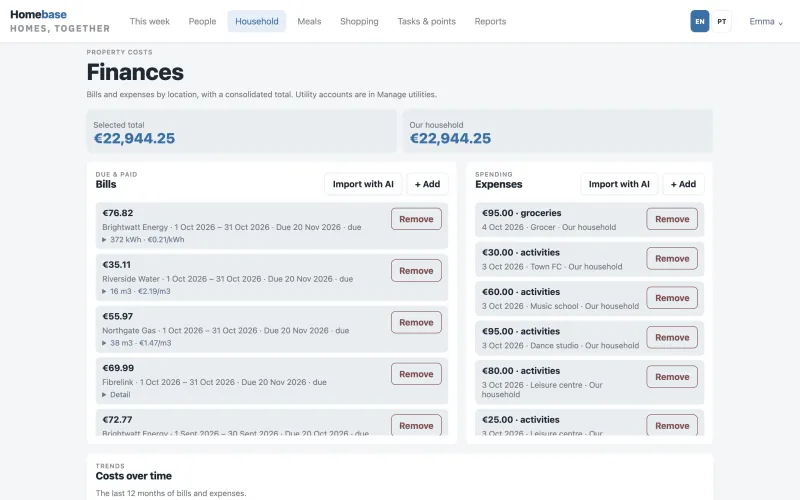Image resolution: width=800 pixels, height=500 pixels.
Task: Remove the €95.00 Dance studio expense
Action: [672, 337]
